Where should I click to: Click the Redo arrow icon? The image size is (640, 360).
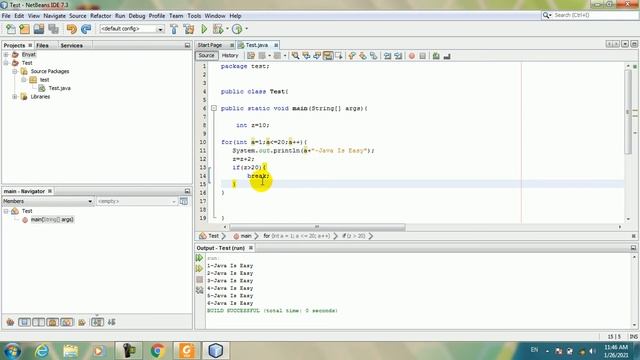click(x=86, y=29)
